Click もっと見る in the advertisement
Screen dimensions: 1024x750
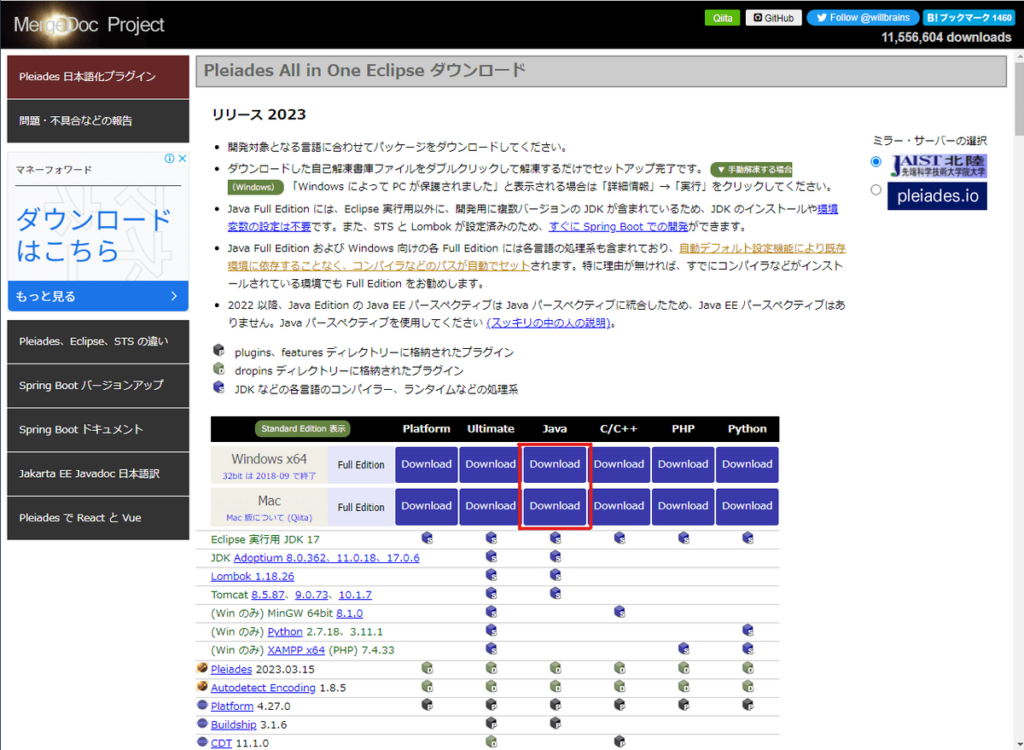98,296
